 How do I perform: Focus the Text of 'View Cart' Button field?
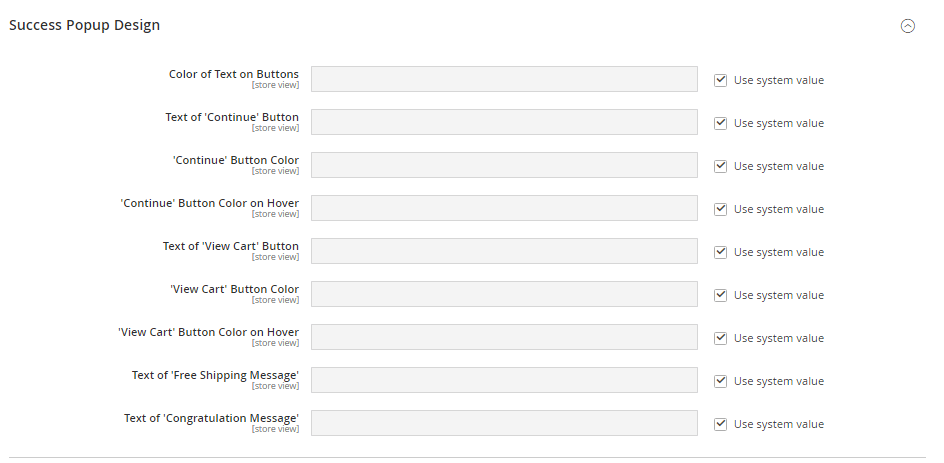pyautogui.click(x=504, y=251)
